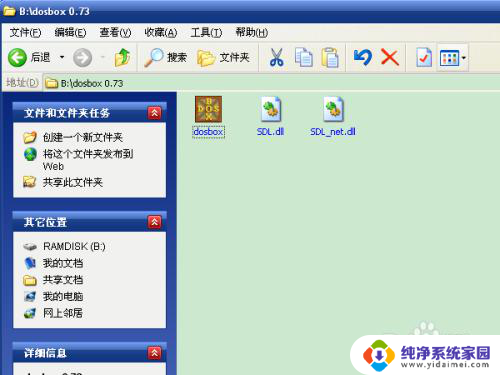Click the globe publish-to-Web icon
This screenshot has height=375, width=500.
30,154
